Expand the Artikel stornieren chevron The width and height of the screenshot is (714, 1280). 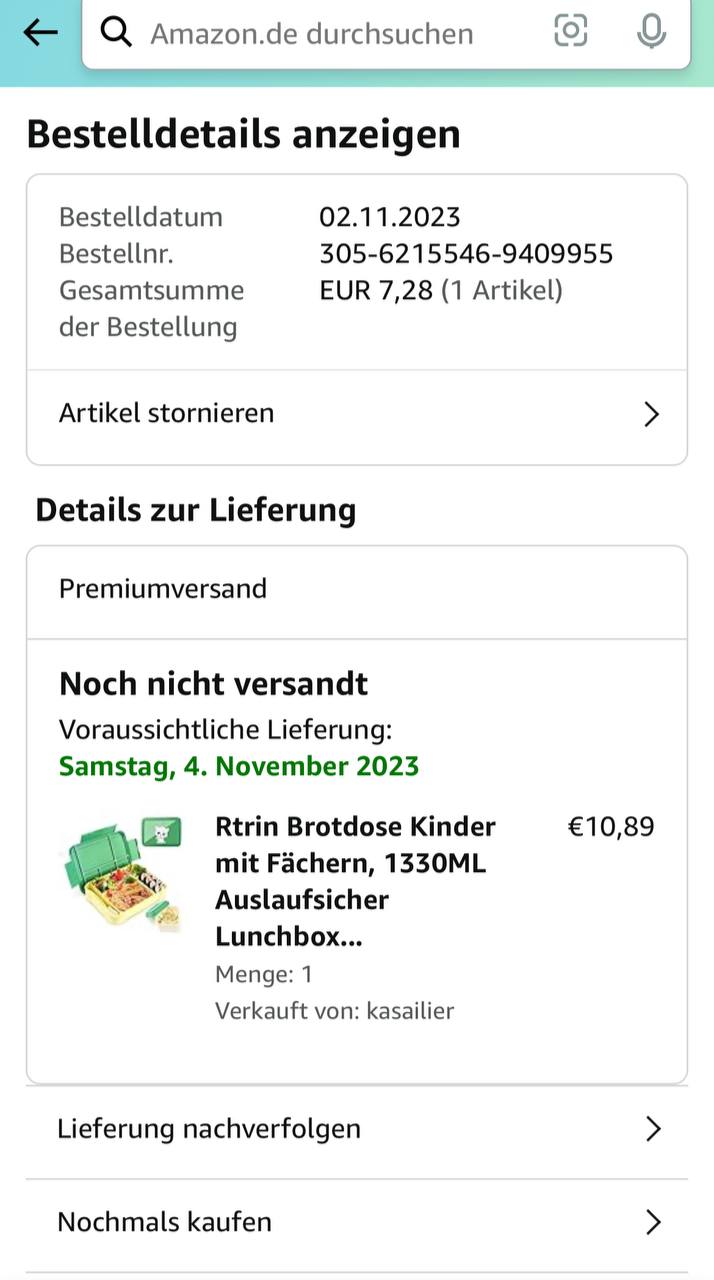click(651, 414)
